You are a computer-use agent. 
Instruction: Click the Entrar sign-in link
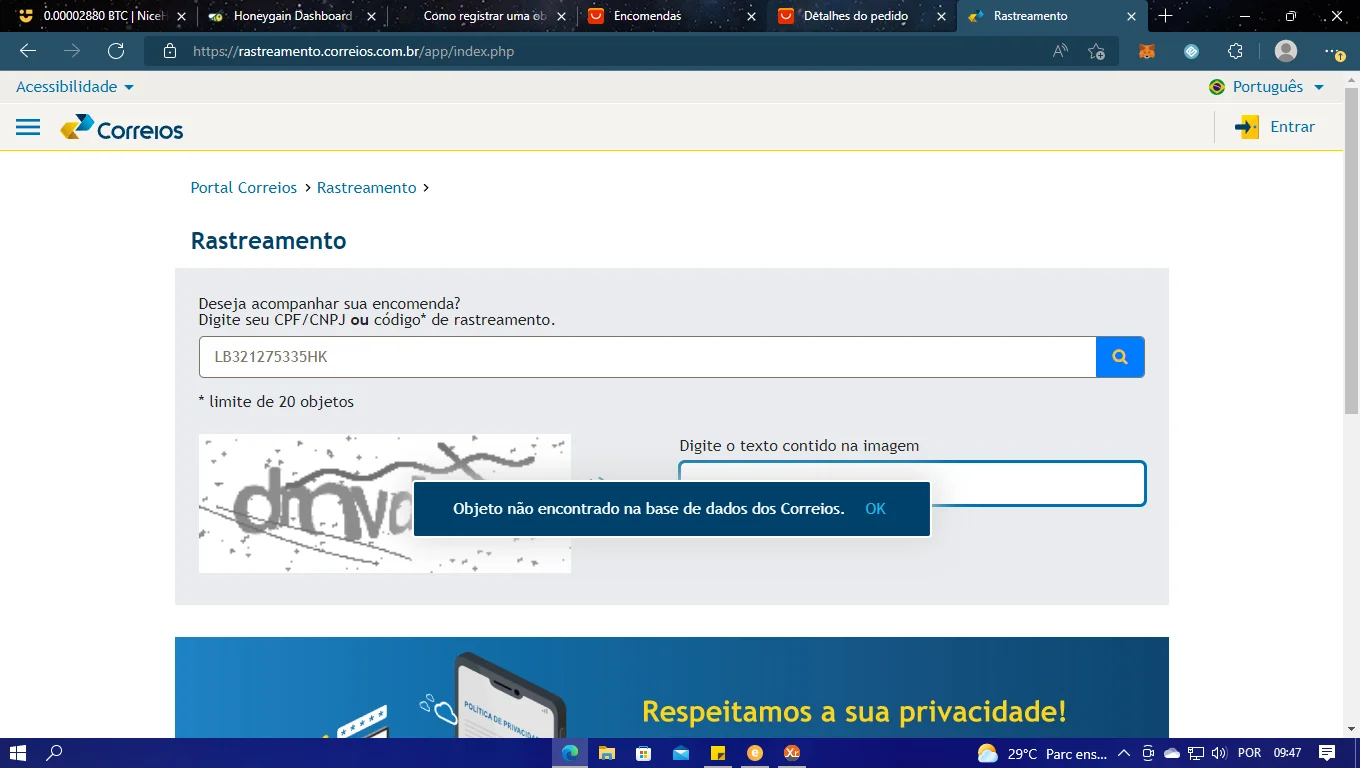[x=1292, y=127]
